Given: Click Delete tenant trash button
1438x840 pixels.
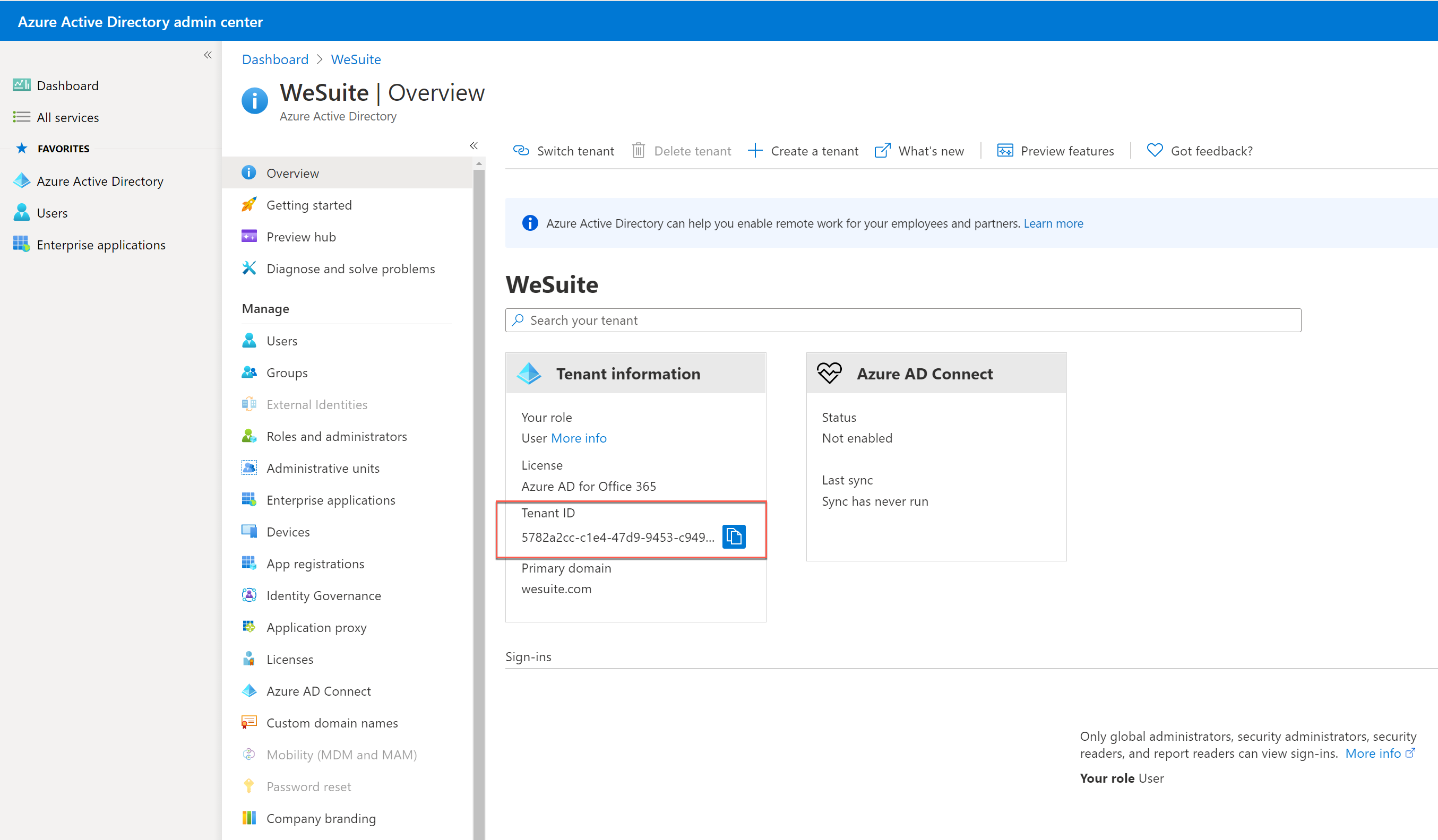Looking at the screenshot, I should point(682,151).
